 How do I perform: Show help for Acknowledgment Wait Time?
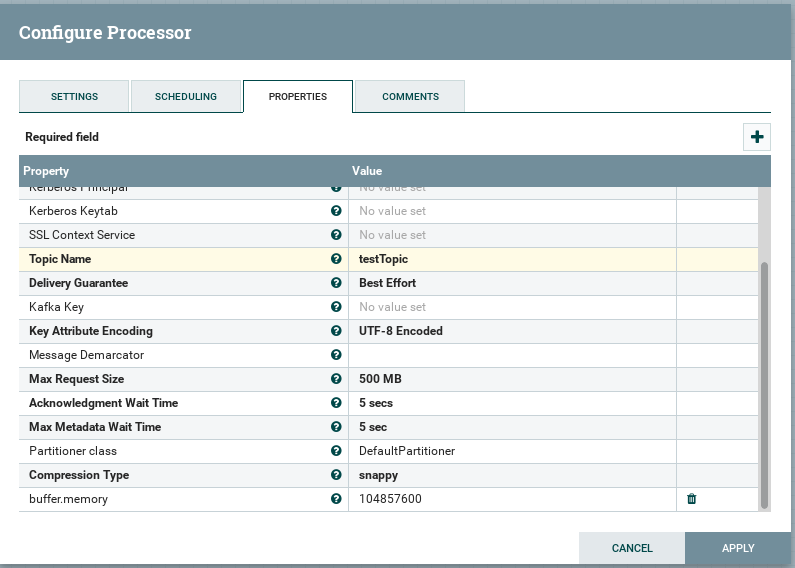tap(336, 403)
